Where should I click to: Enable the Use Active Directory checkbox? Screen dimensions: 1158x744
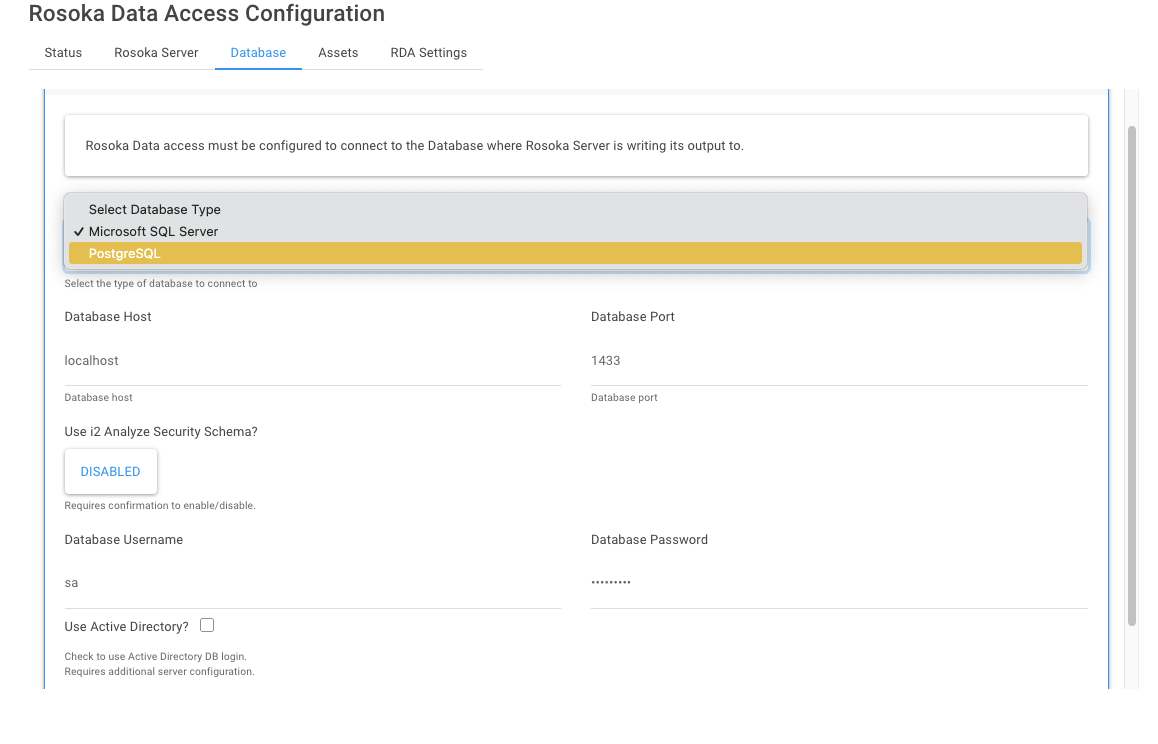[207, 624]
